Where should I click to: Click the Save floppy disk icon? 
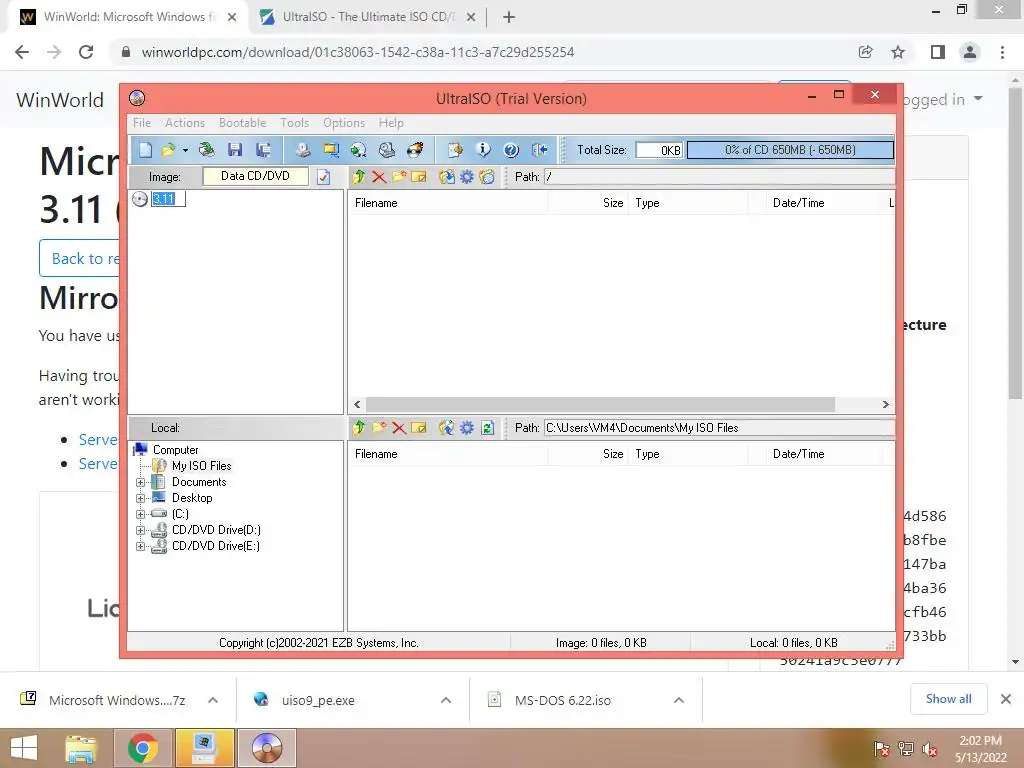click(234, 150)
